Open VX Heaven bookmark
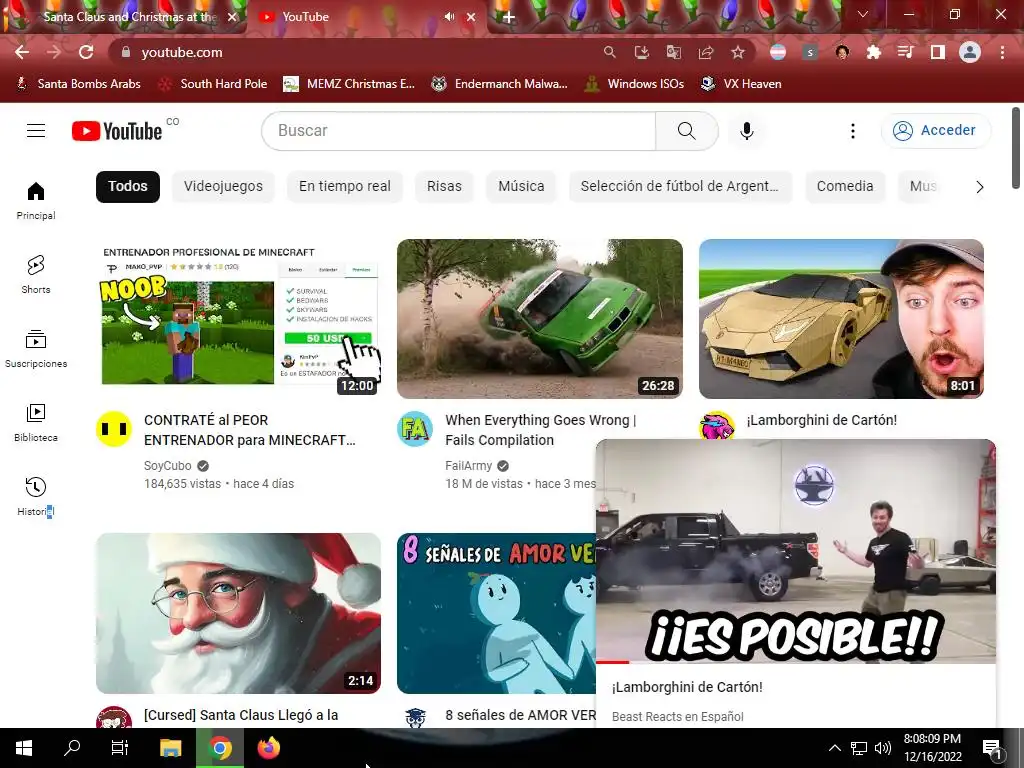The height and width of the screenshot is (768, 1024). point(741,84)
